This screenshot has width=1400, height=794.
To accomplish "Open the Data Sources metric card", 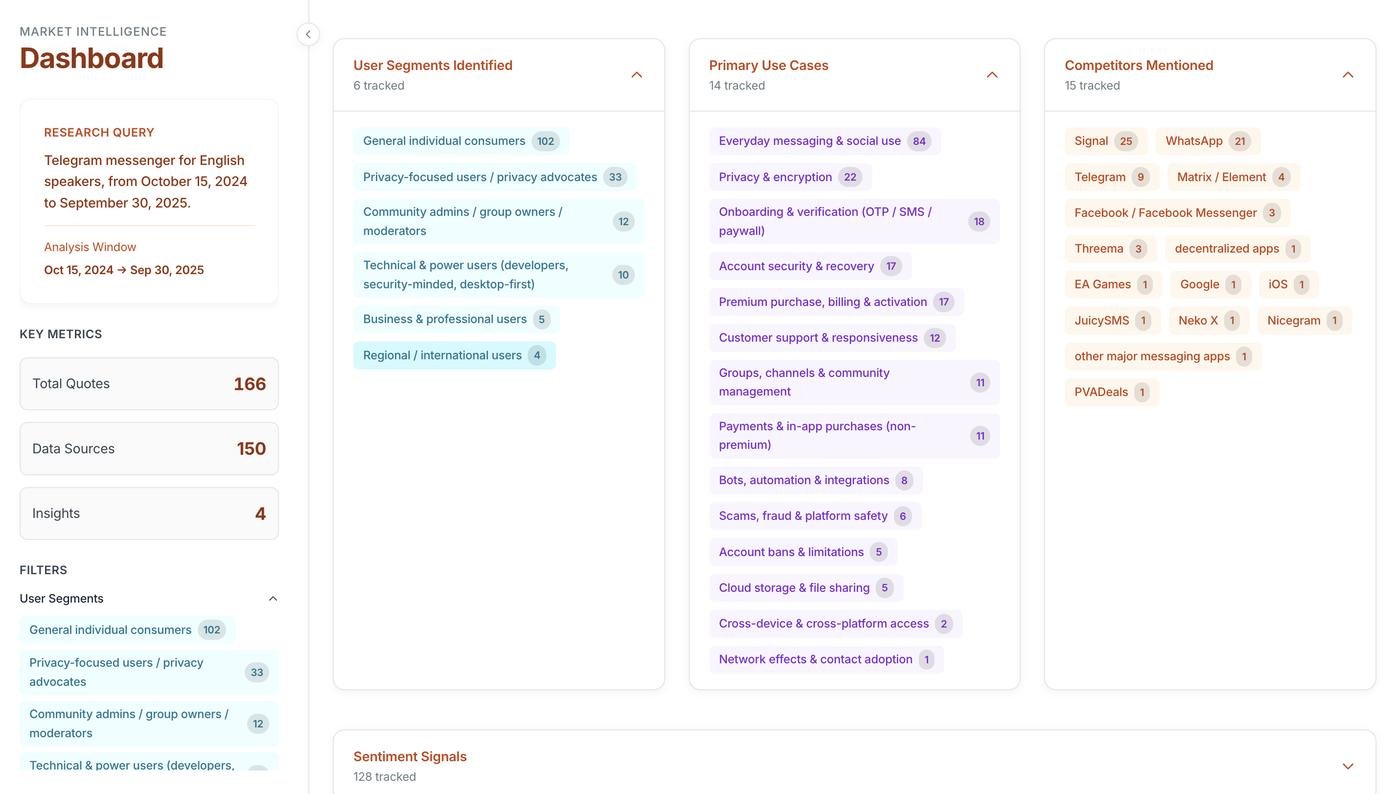I will 149,449.
